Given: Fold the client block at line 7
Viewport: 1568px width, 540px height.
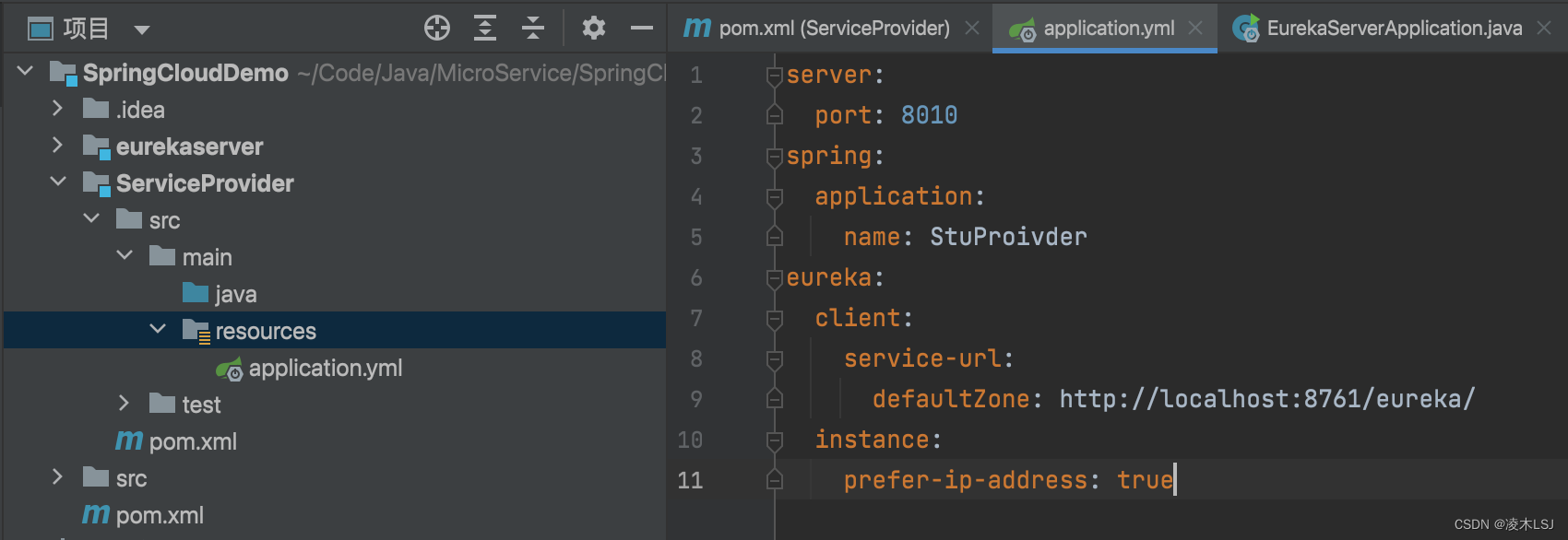Looking at the screenshot, I should pos(775,318).
